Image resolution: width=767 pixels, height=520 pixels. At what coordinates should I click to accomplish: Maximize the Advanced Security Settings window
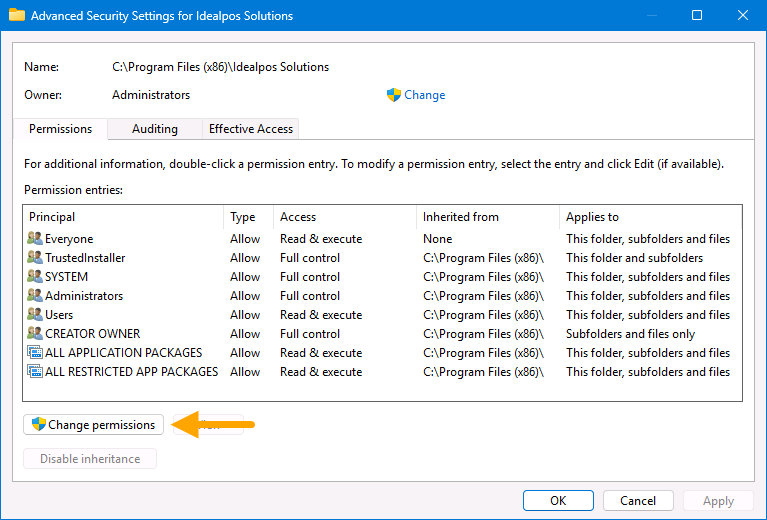[x=697, y=15]
